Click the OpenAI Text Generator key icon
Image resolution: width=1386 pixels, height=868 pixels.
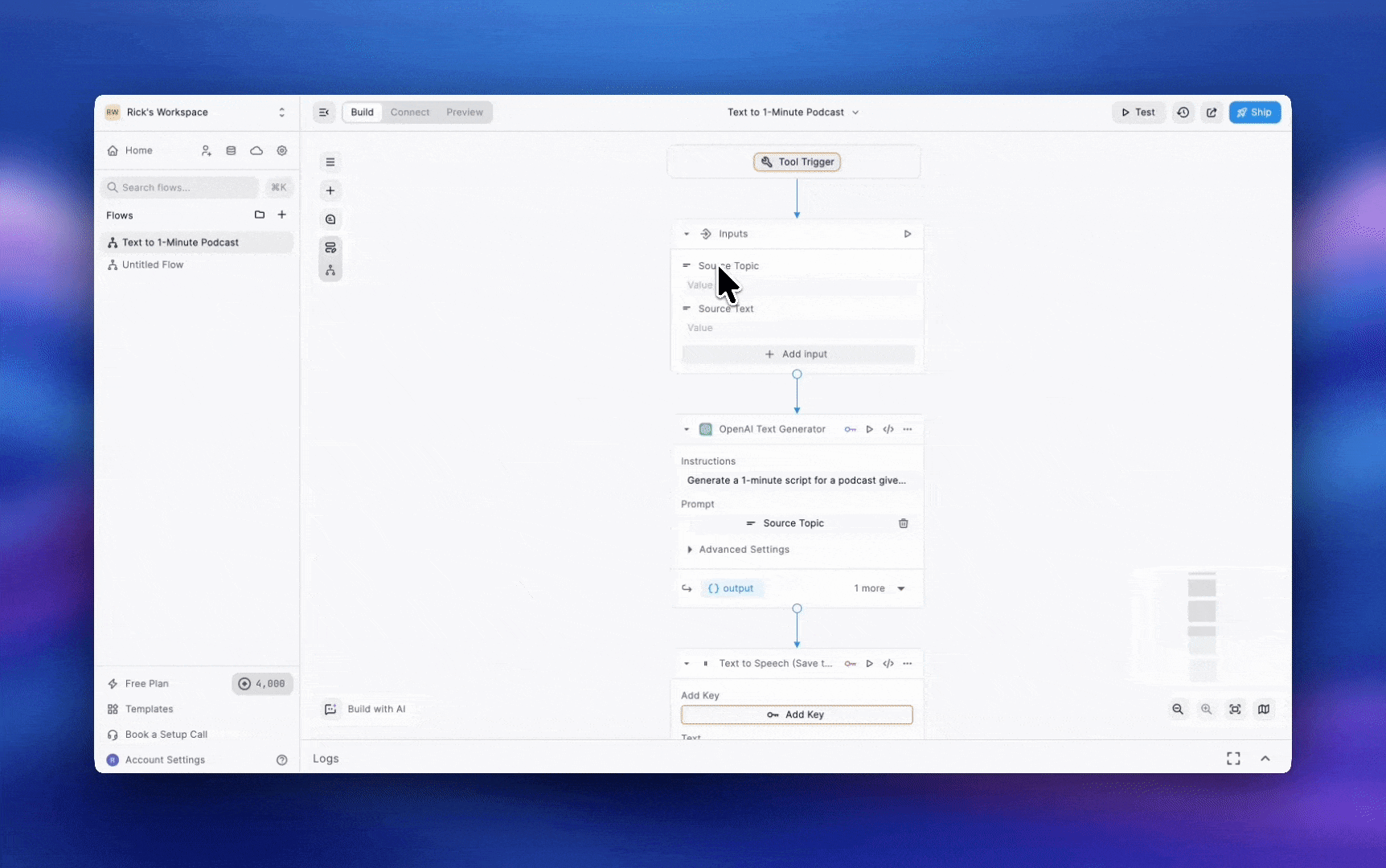click(850, 429)
